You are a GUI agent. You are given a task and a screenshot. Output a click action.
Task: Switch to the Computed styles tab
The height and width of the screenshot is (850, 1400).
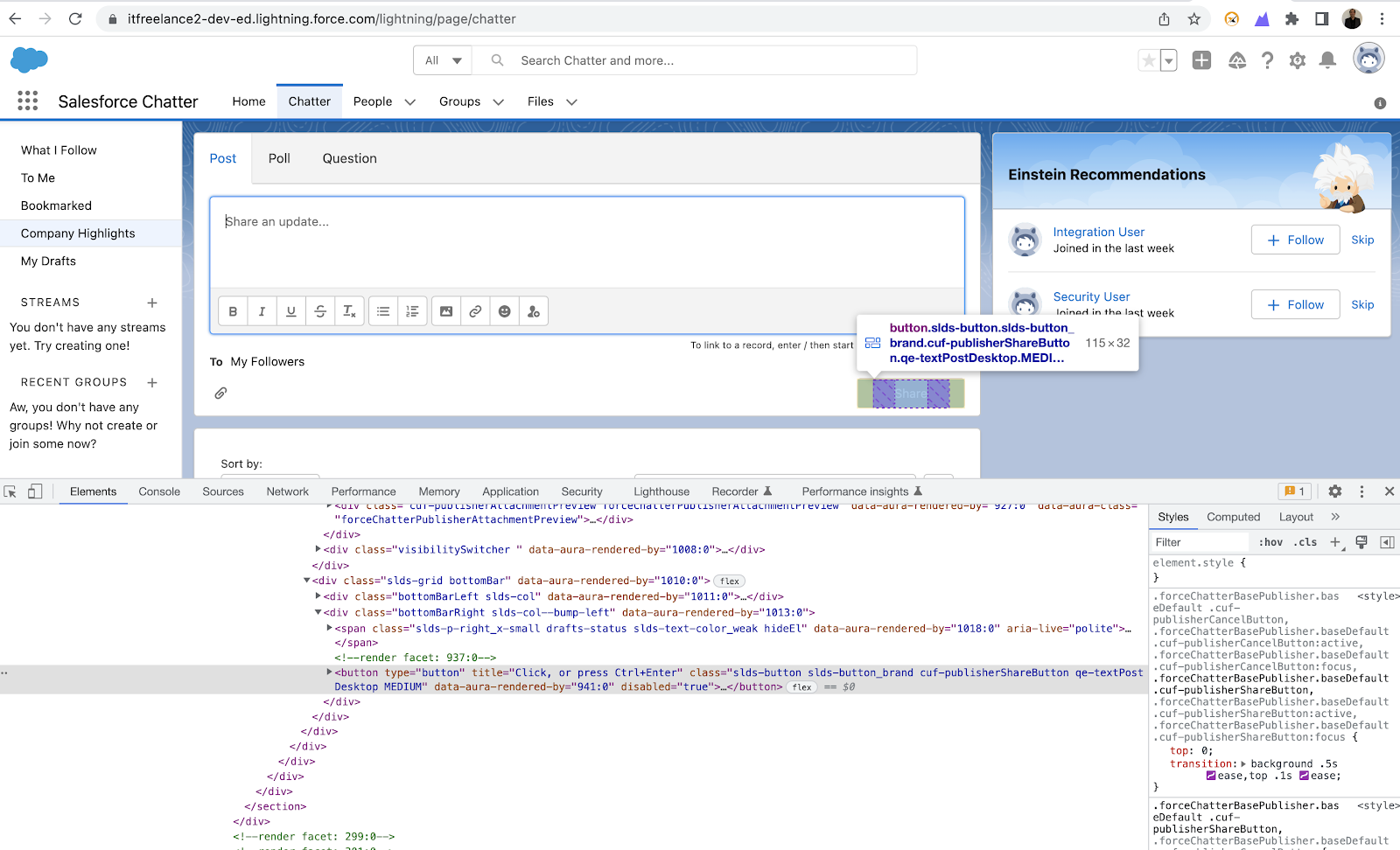click(x=1234, y=517)
